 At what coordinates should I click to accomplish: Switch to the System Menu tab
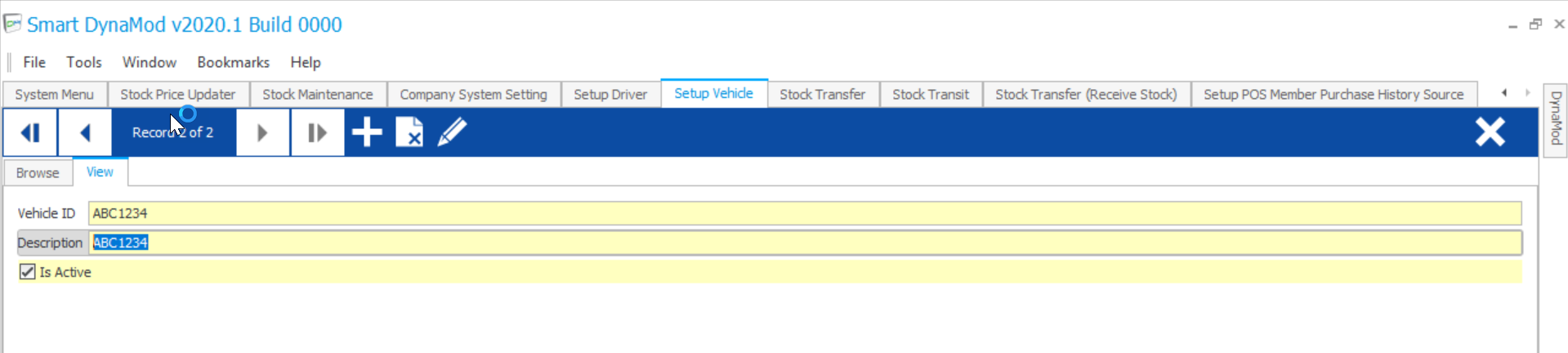pos(55,95)
